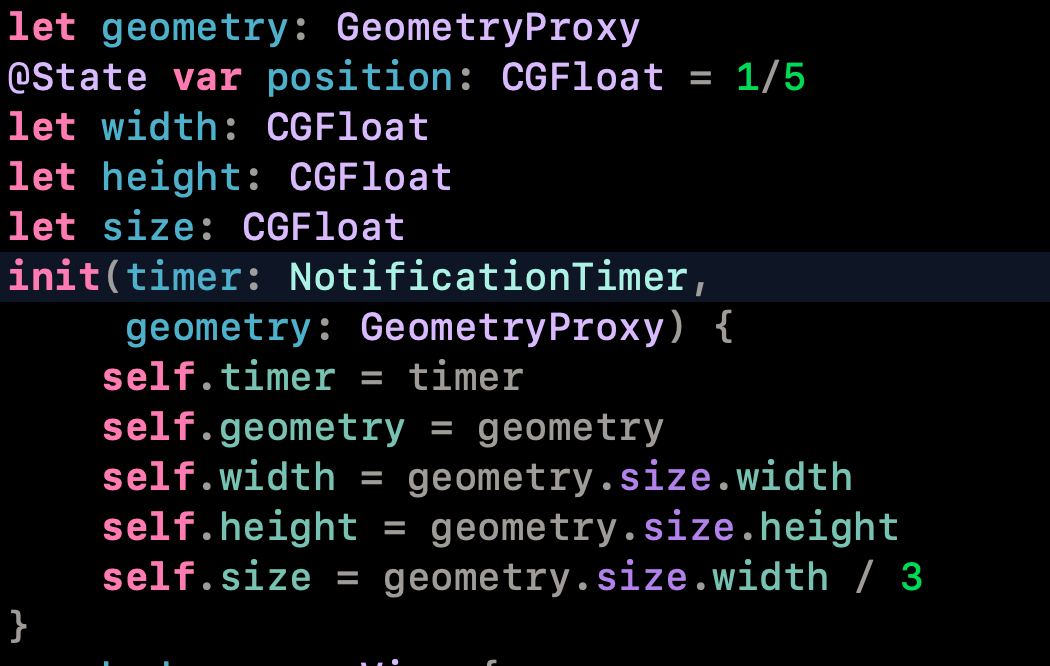The image size is (1050, 666).
Task: Click 'GeometryProxy' in init parameter list
Action: tap(512, 329)
